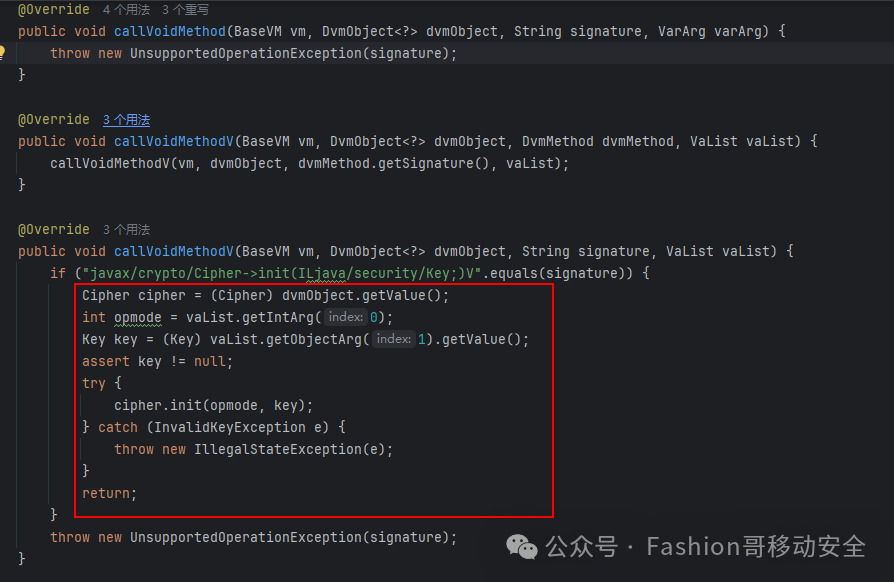Click the 'index:' hint before 1
This screenshot has width=894, height=582.
coord(393,339)
